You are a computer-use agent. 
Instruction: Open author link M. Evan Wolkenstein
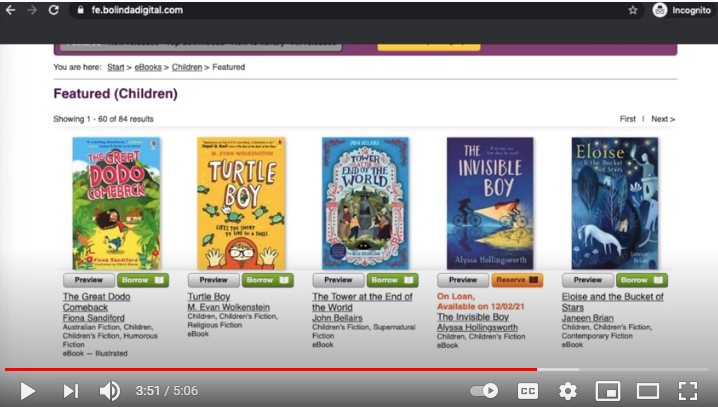(228, 307)
